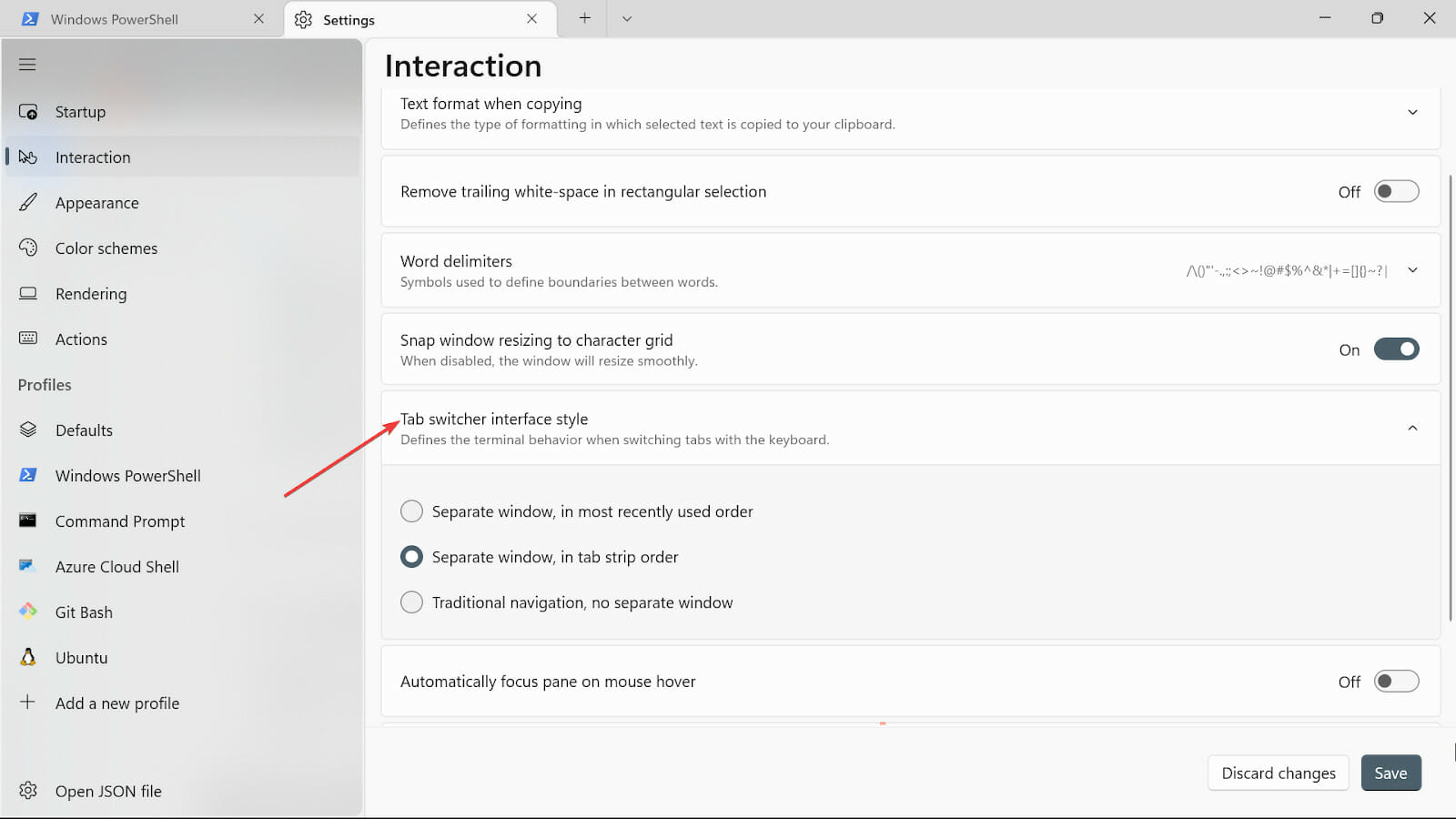Enable Automatically focus pane on mouse hover
The width and height of the screenshot is (1456, 819).
coord(1396,682)
